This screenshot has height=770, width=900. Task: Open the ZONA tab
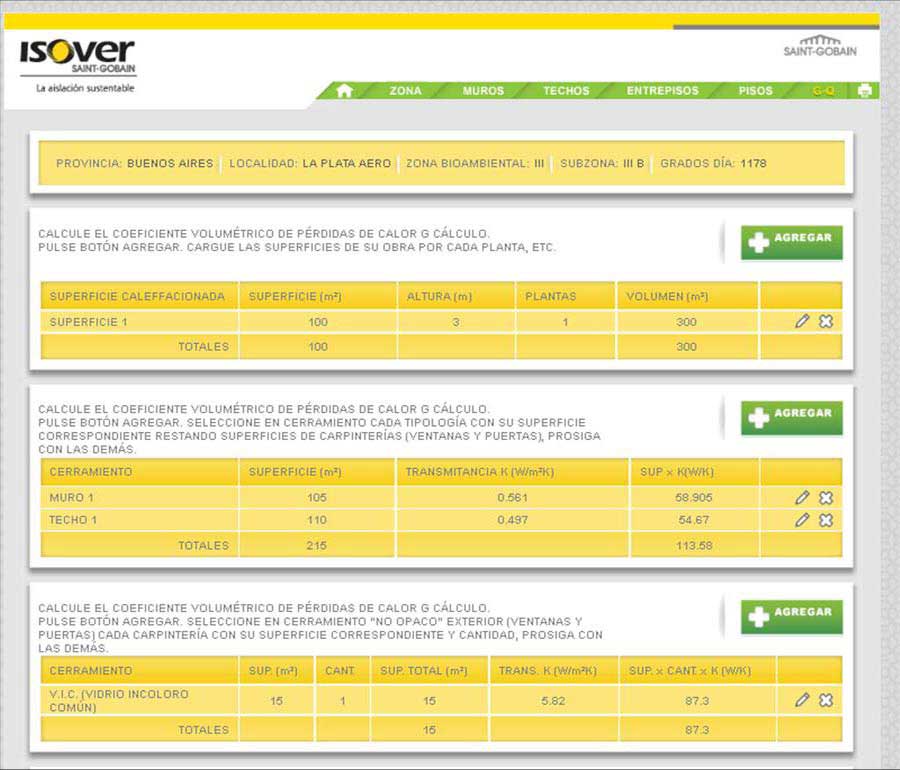pyautogui.click(x=405, y=91)
